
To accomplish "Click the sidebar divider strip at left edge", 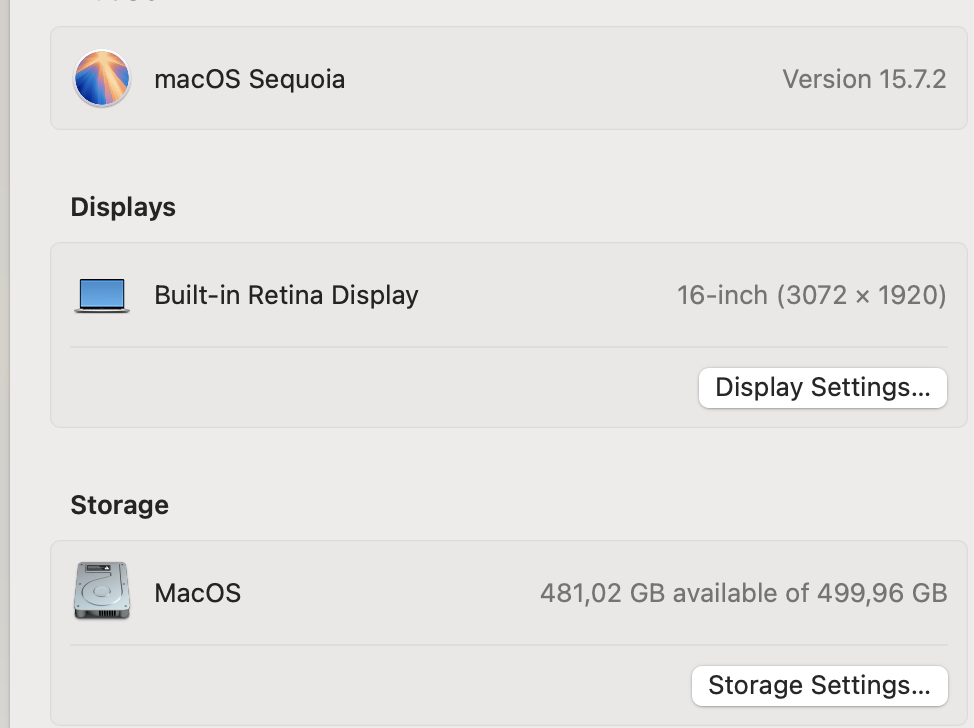I will click(5, 364).
